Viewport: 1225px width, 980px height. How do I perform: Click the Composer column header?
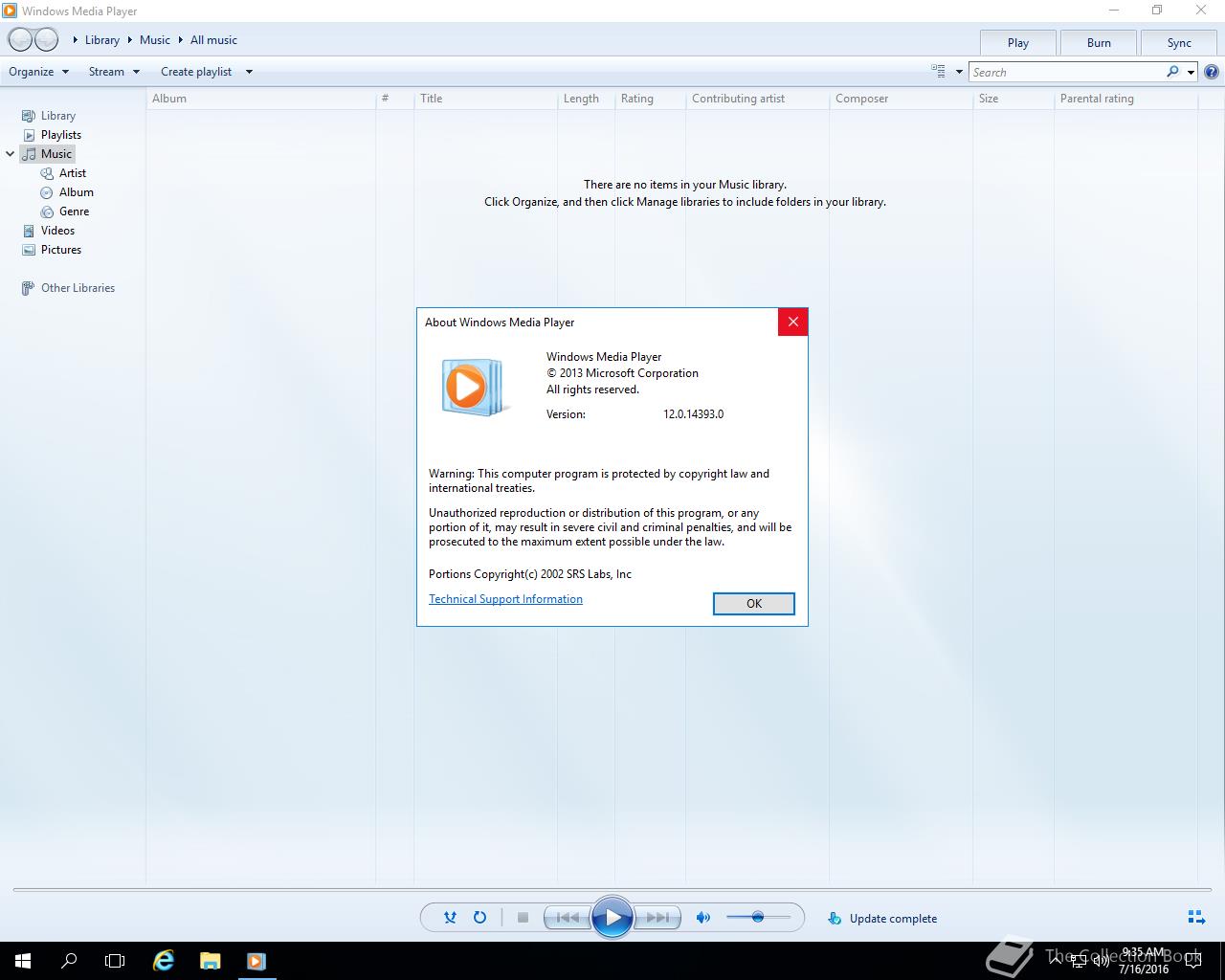[901, 99]
